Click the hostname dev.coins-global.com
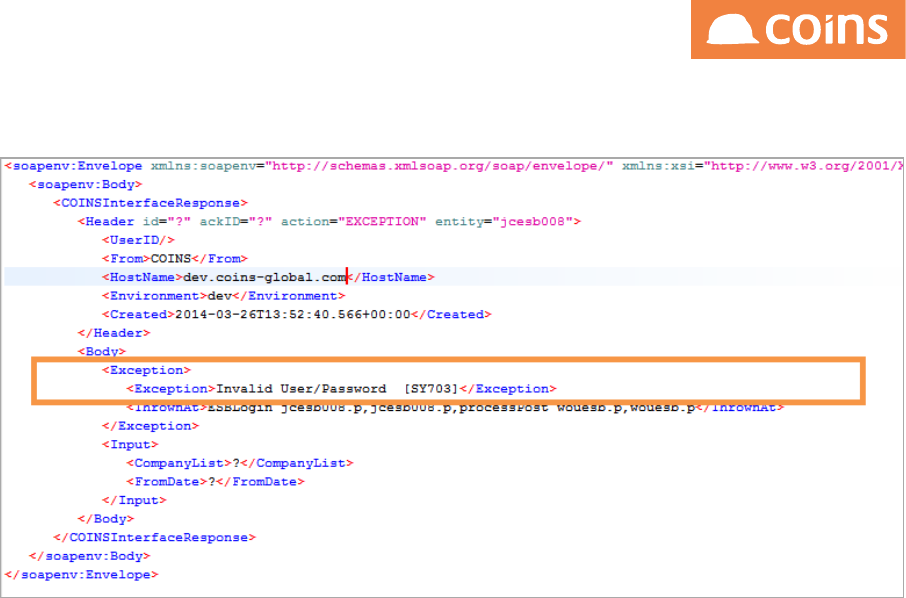Image resolution: width=906 pixels, height=598 pixels. point(265,277)
